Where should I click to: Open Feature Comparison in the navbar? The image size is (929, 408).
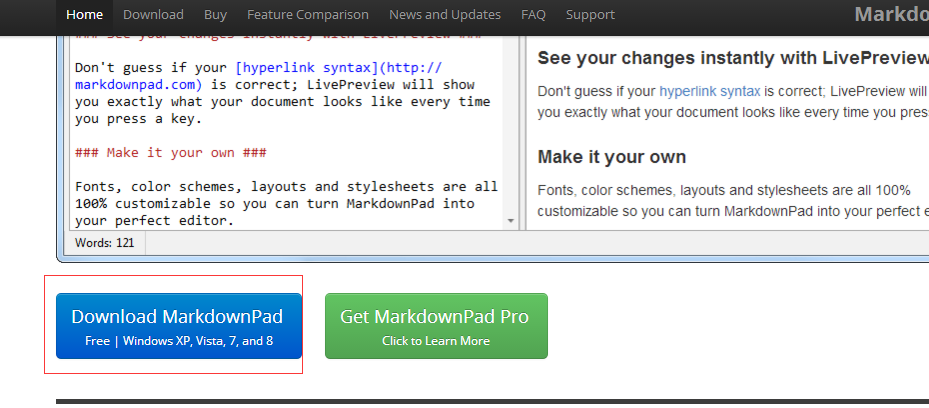(x=307, y=15)
